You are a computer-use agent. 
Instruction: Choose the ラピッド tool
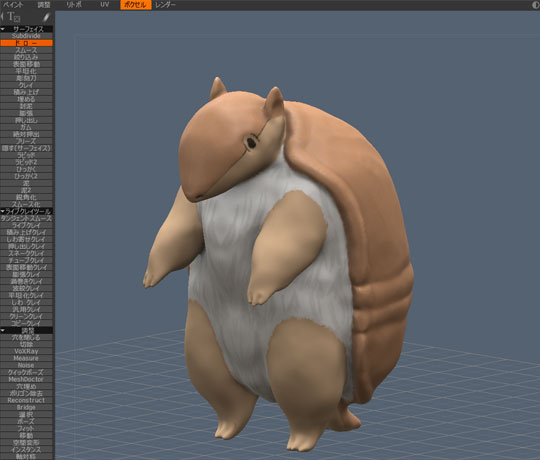pyautogui.click(x=27, y=155)
